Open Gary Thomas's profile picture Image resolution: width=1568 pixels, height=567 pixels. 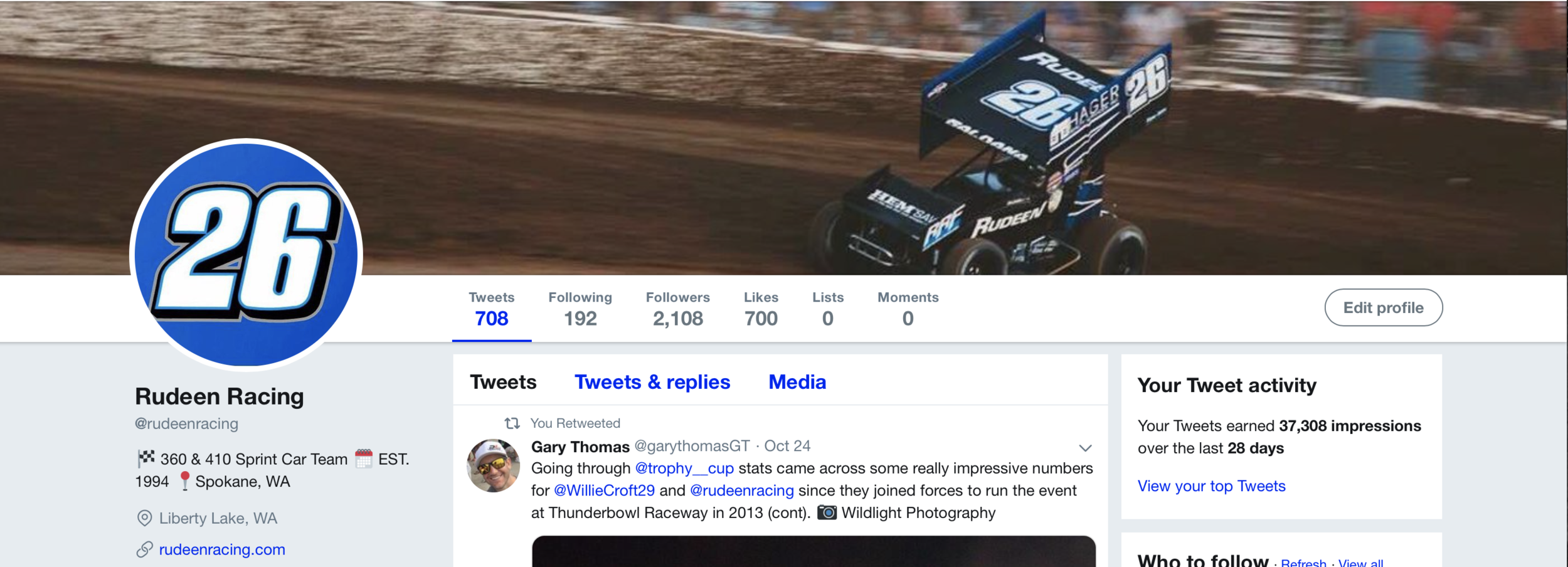point(494,465)
